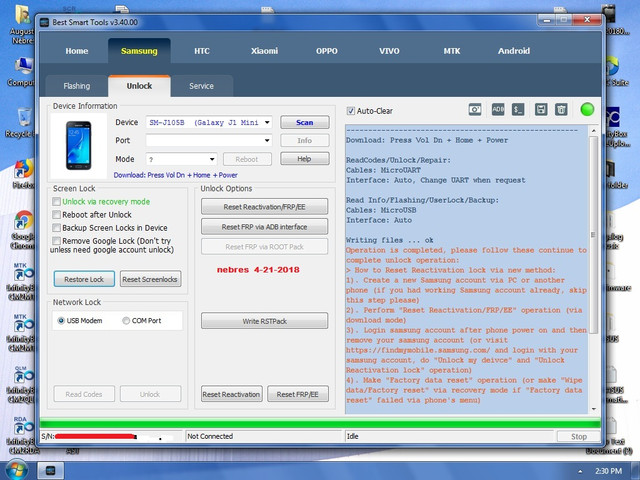Screen dimensions: 640x480
Task: Click the bottom Reset Reactivation button
Action: 231,394
